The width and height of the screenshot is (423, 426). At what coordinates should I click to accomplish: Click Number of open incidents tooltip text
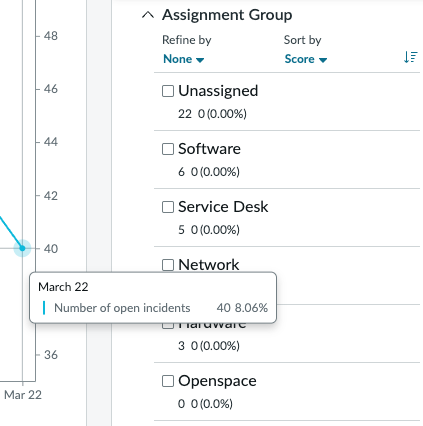(122, 308)
